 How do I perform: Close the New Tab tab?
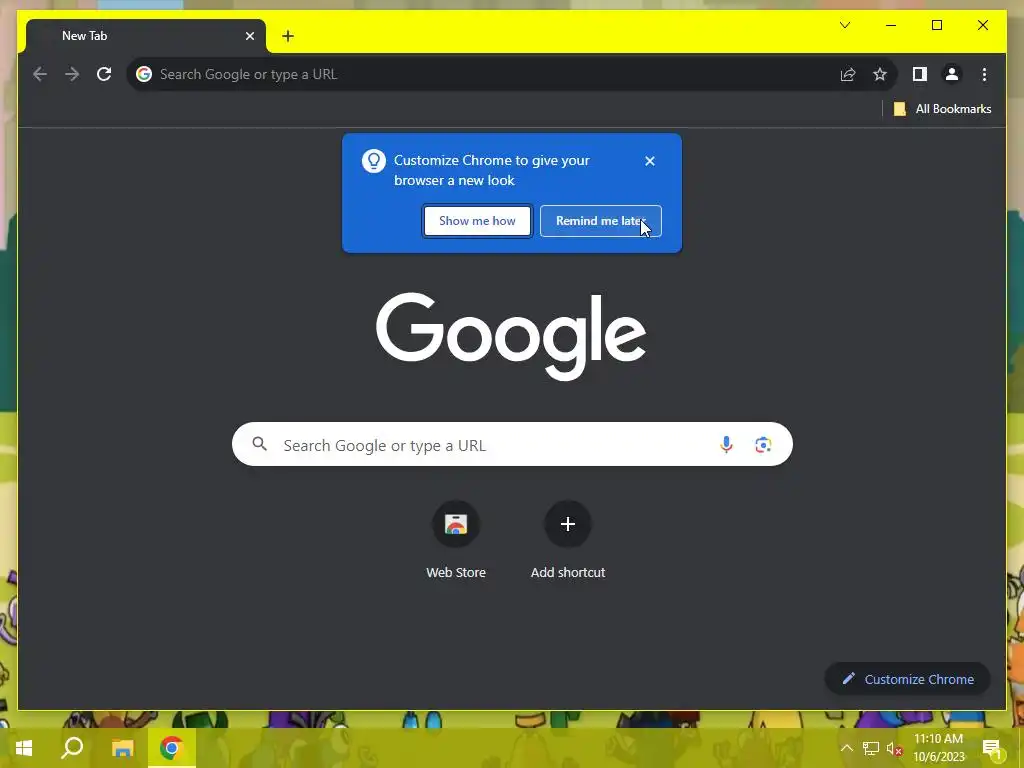coord(249,36)
